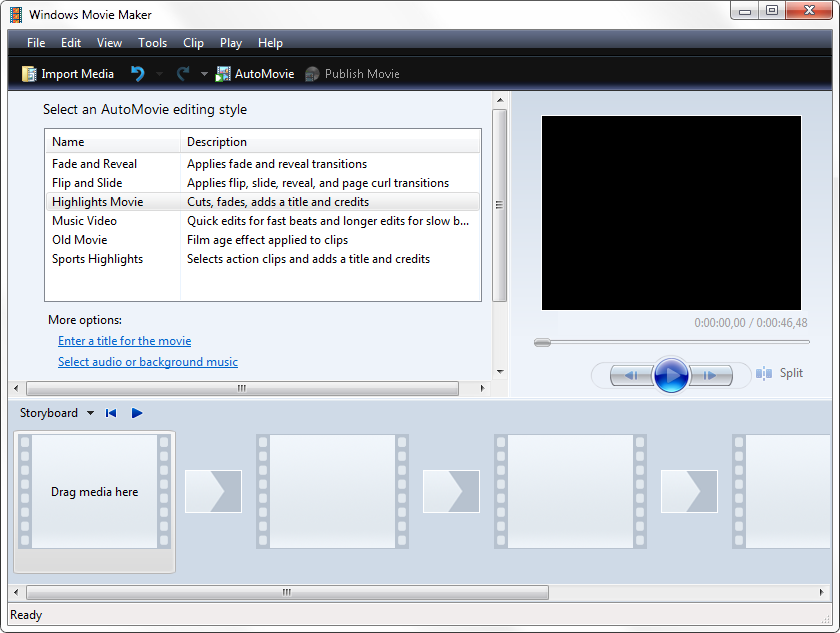840x633 pixels.
Task: Open the File menu
Action: tap(36, 43)
